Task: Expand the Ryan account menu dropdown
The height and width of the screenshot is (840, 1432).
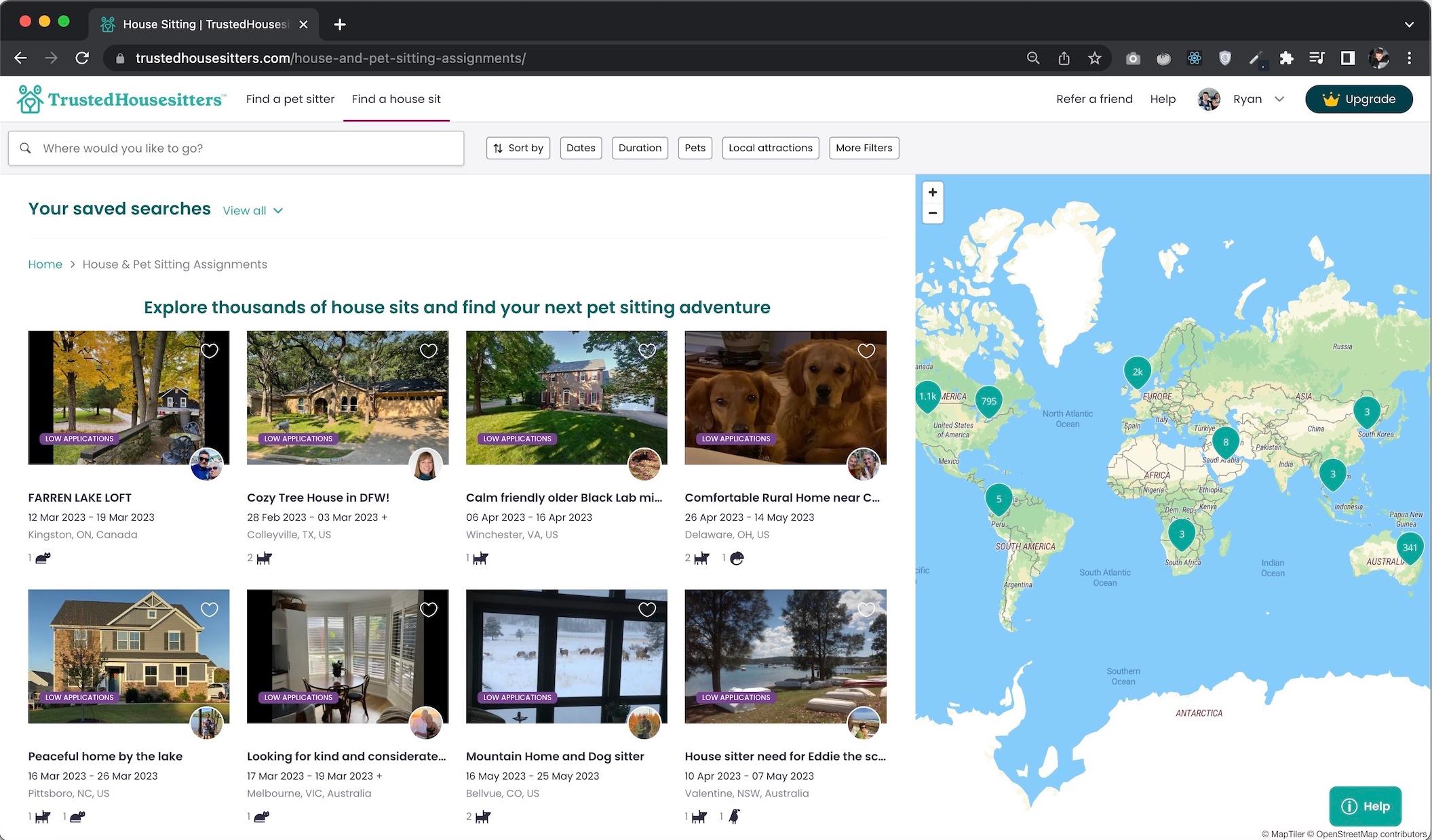Action: click(1280, 99)
